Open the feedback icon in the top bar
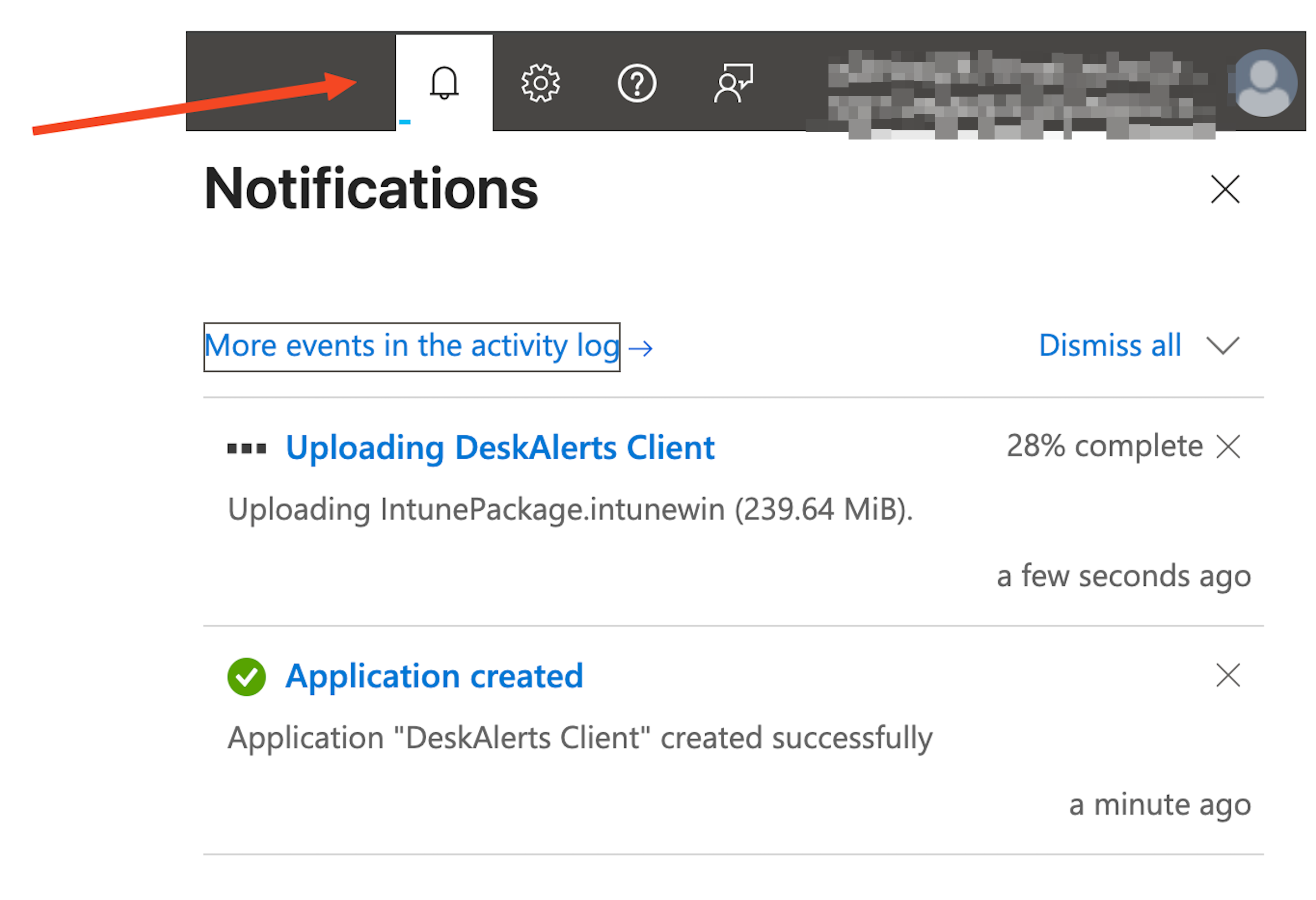This screenshot has width=1316, height=900. point(735,83)
